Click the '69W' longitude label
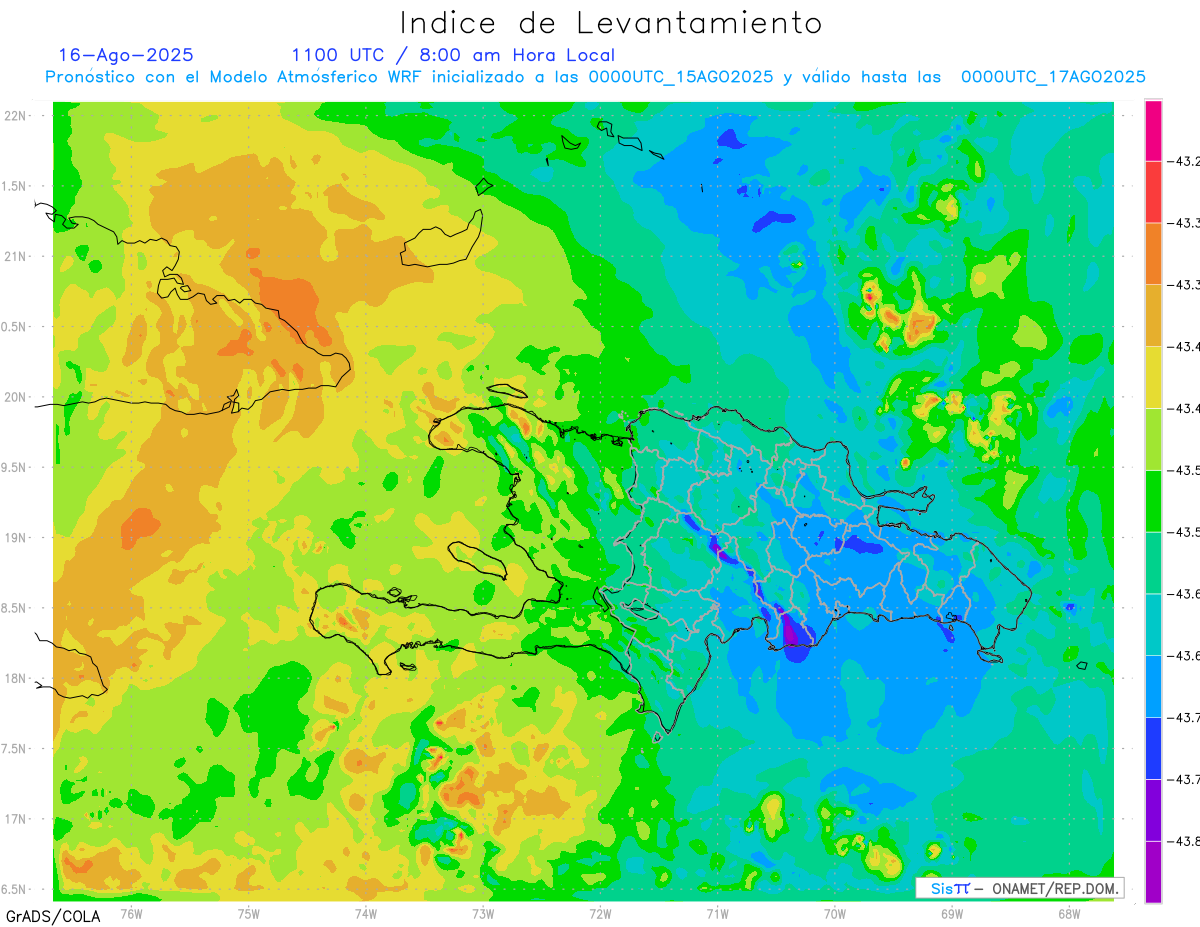1200x927 pixels. (x=951, y=912)
